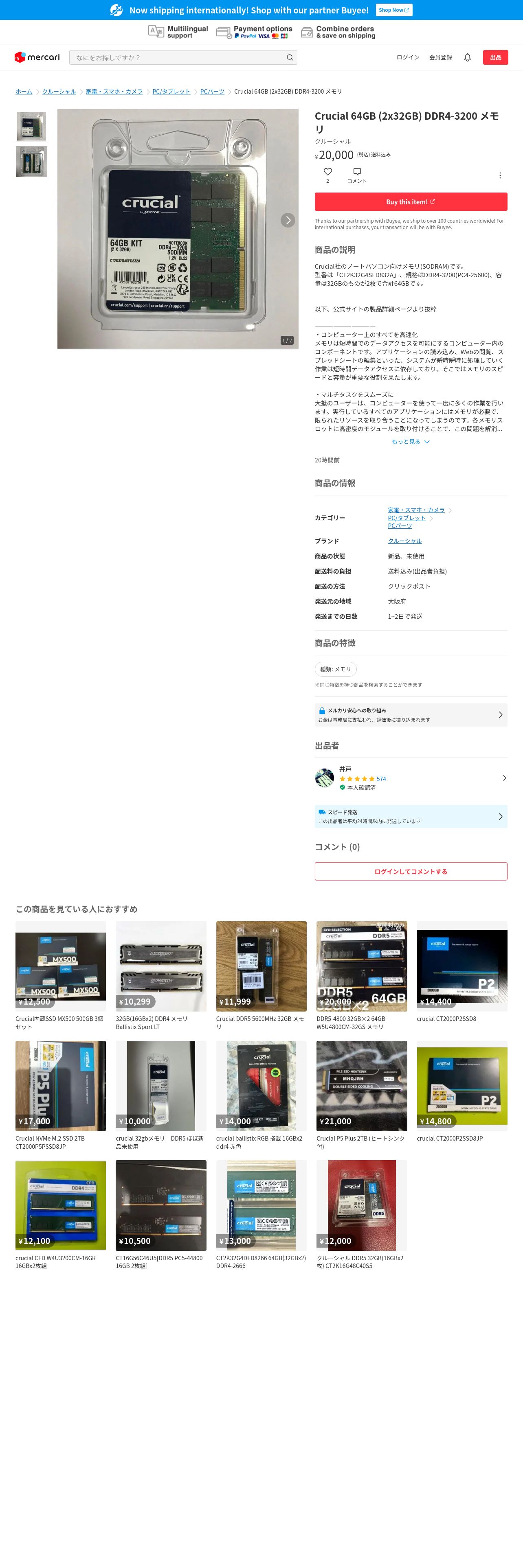Open brand link クルーシャル in info table
The image size is (523, 1568).
pos(405,541)
